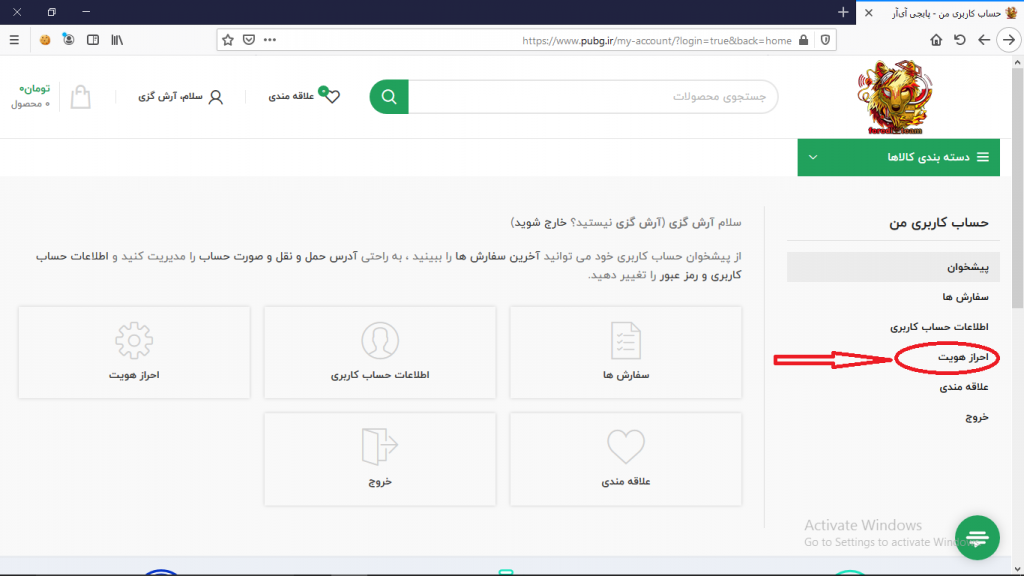The image size is (1024, 576).
Task: Select احراز هویت in the account sidebar
Action: click(x=962, y=357)
